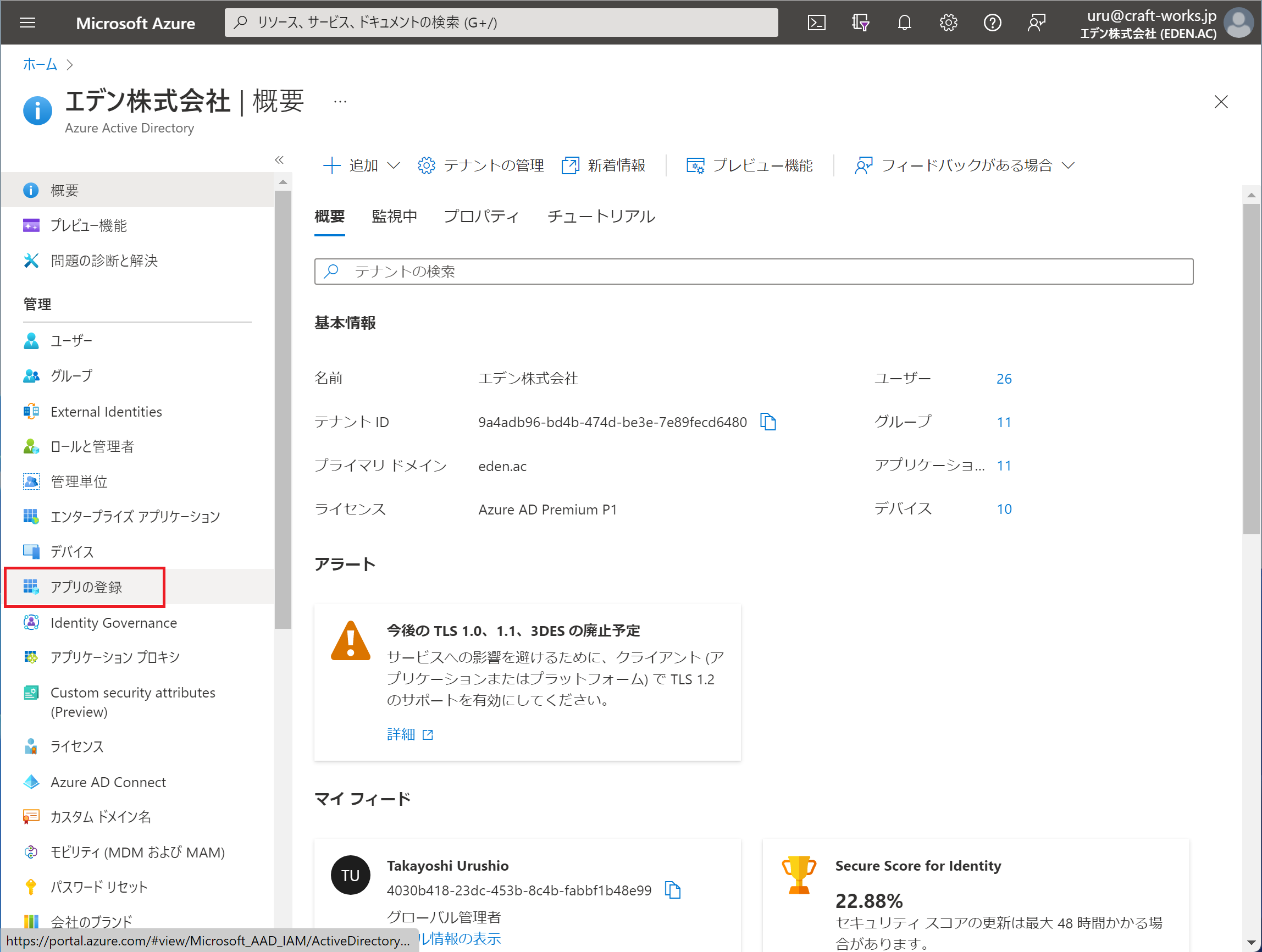This screenshot has width=1262, height=952.
Task: Click the main content vertical scrollbar
Action: tap(1251, 368)
